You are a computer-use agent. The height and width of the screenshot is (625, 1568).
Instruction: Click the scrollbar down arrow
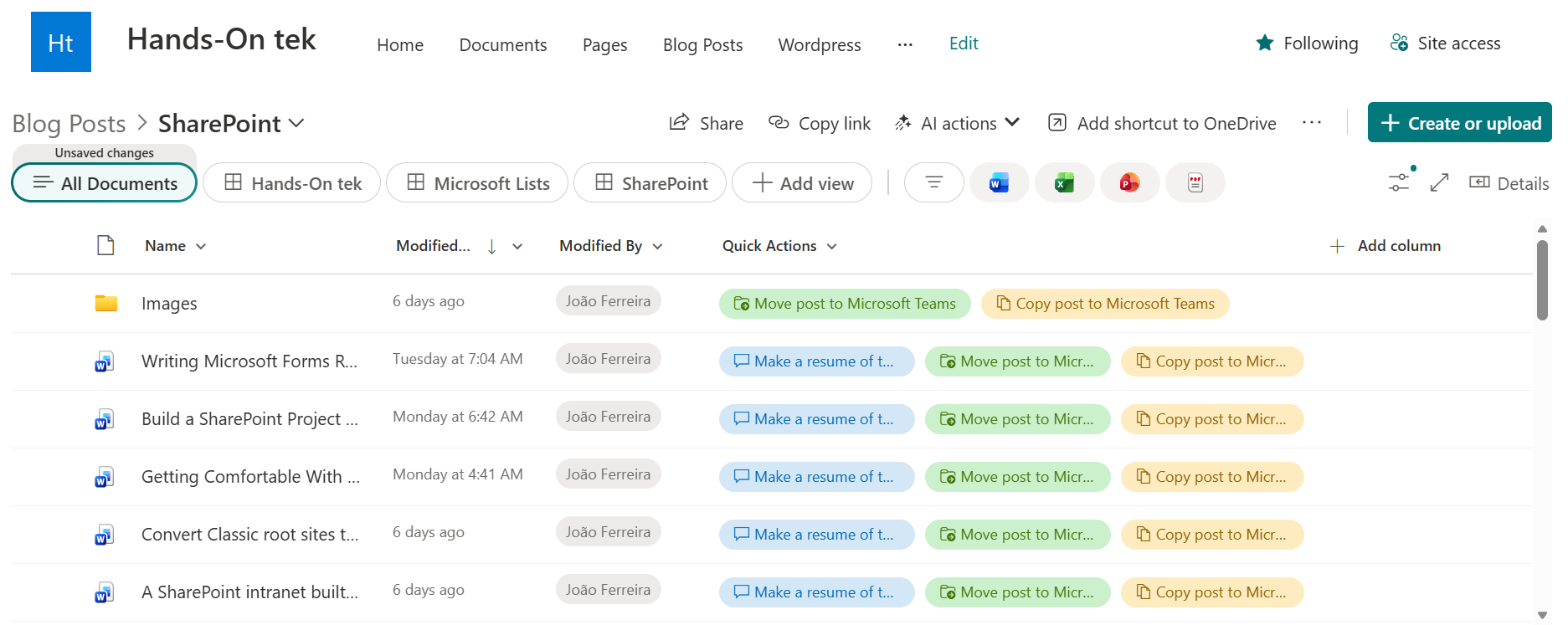[1542, 616]
